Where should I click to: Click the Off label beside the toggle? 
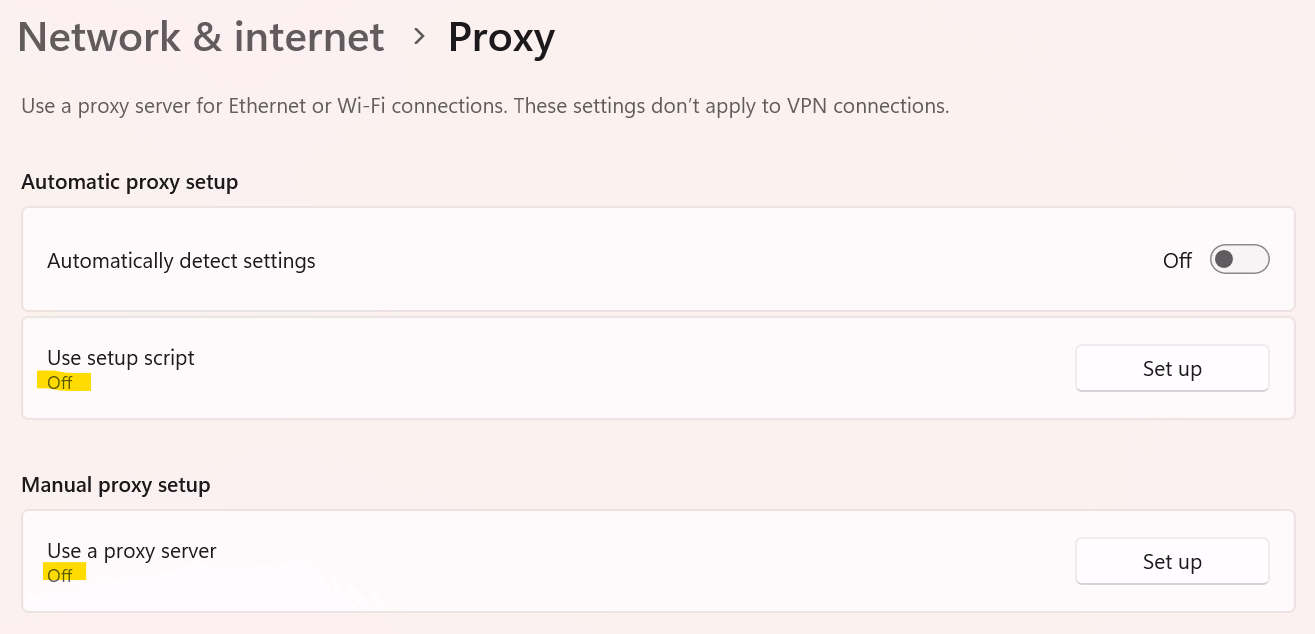[x=1177, y=261]
